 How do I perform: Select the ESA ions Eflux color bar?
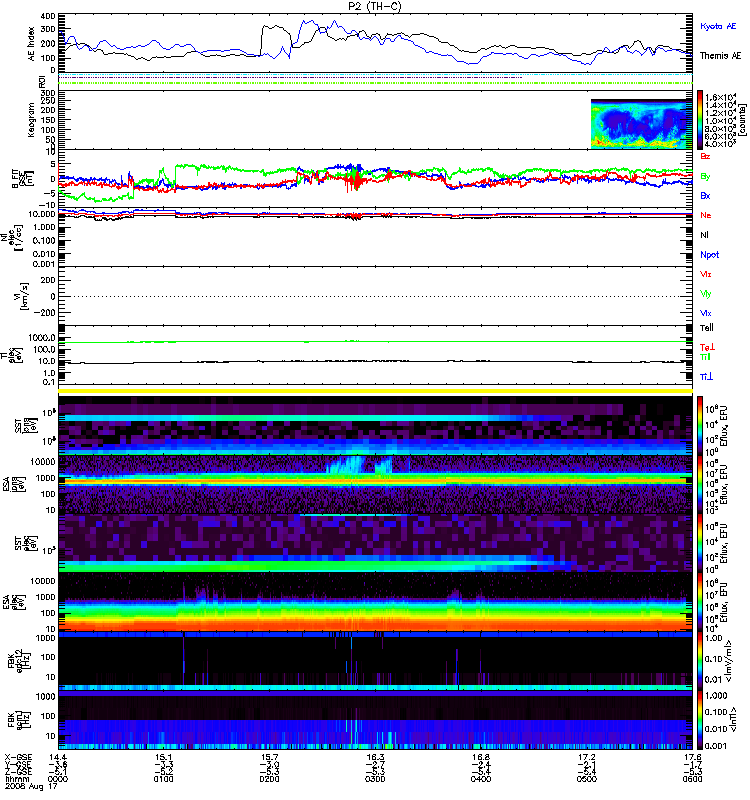tap(700, 485)
